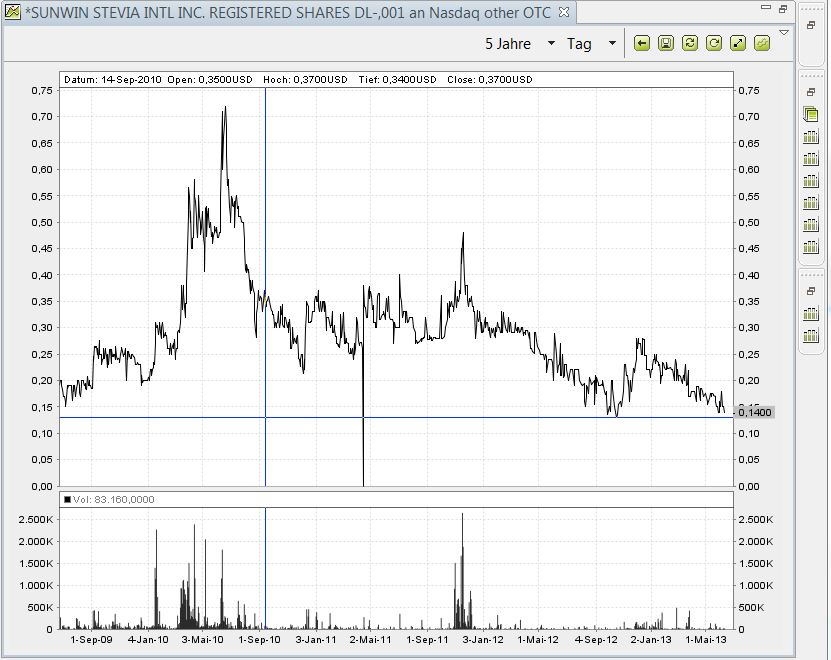
Task: Click the 1-Sep-10 date axis label
Action: pos(259,639)
